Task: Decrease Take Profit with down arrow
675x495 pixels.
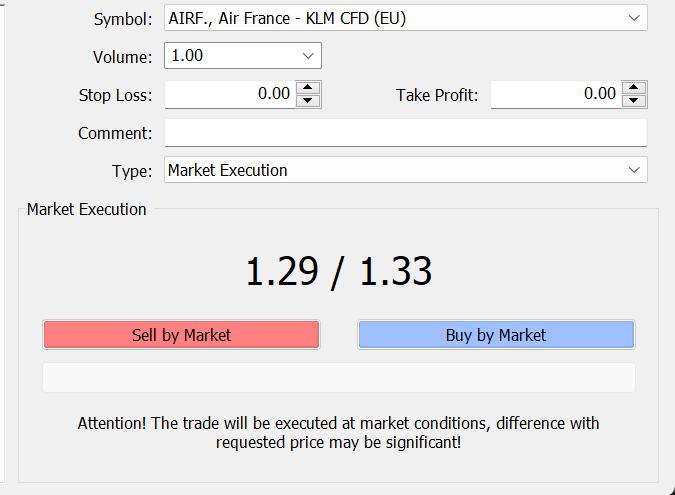Action: click(634, 100)
